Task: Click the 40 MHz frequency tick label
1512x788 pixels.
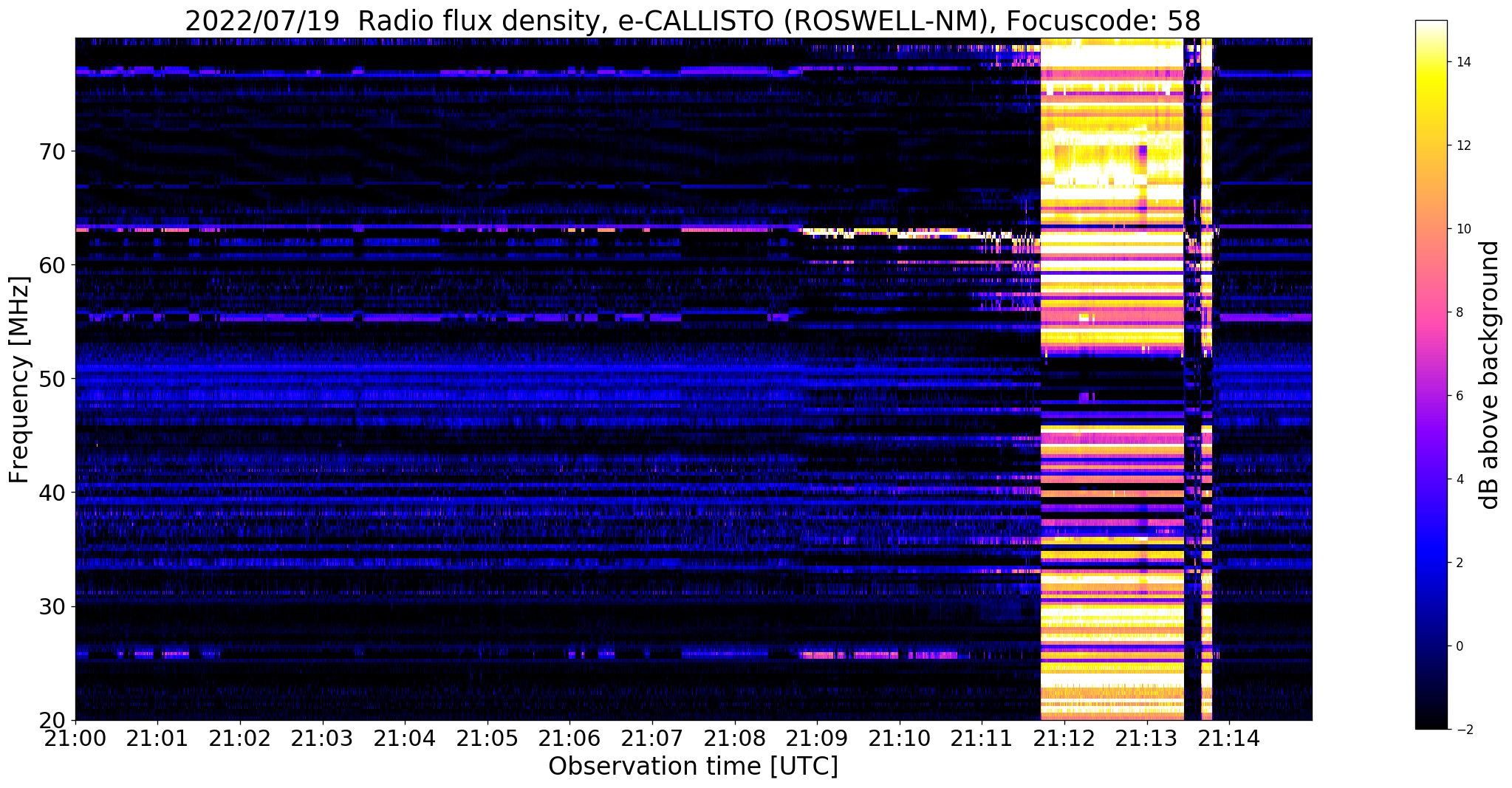Action: pos(52,493)
